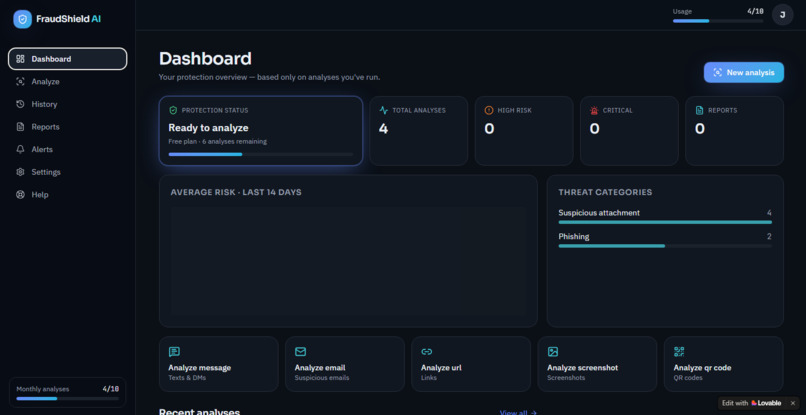Open Alerts in the sidebar

click(x=67, y=149)
